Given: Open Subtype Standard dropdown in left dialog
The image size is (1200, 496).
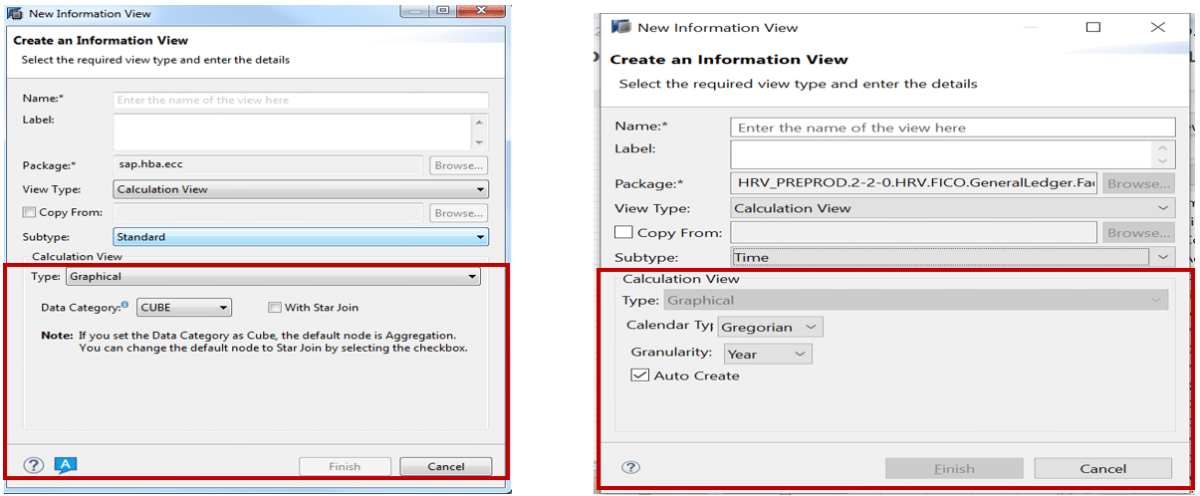Looking at the screenshot, I should (x=301, y=237).
